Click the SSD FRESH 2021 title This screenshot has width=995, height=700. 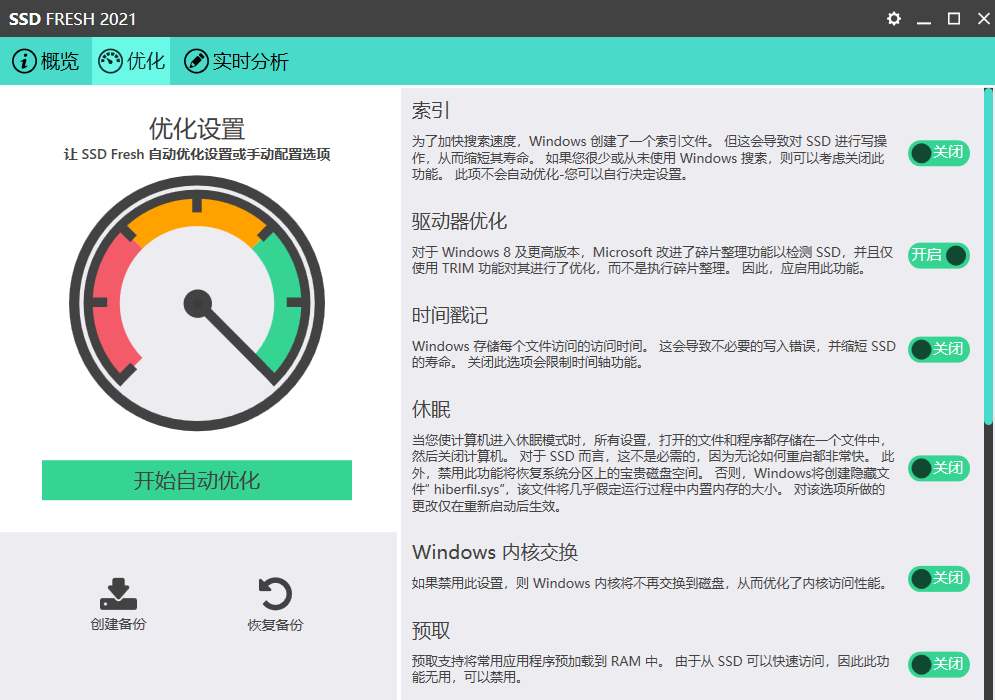[x=72, y=19]
